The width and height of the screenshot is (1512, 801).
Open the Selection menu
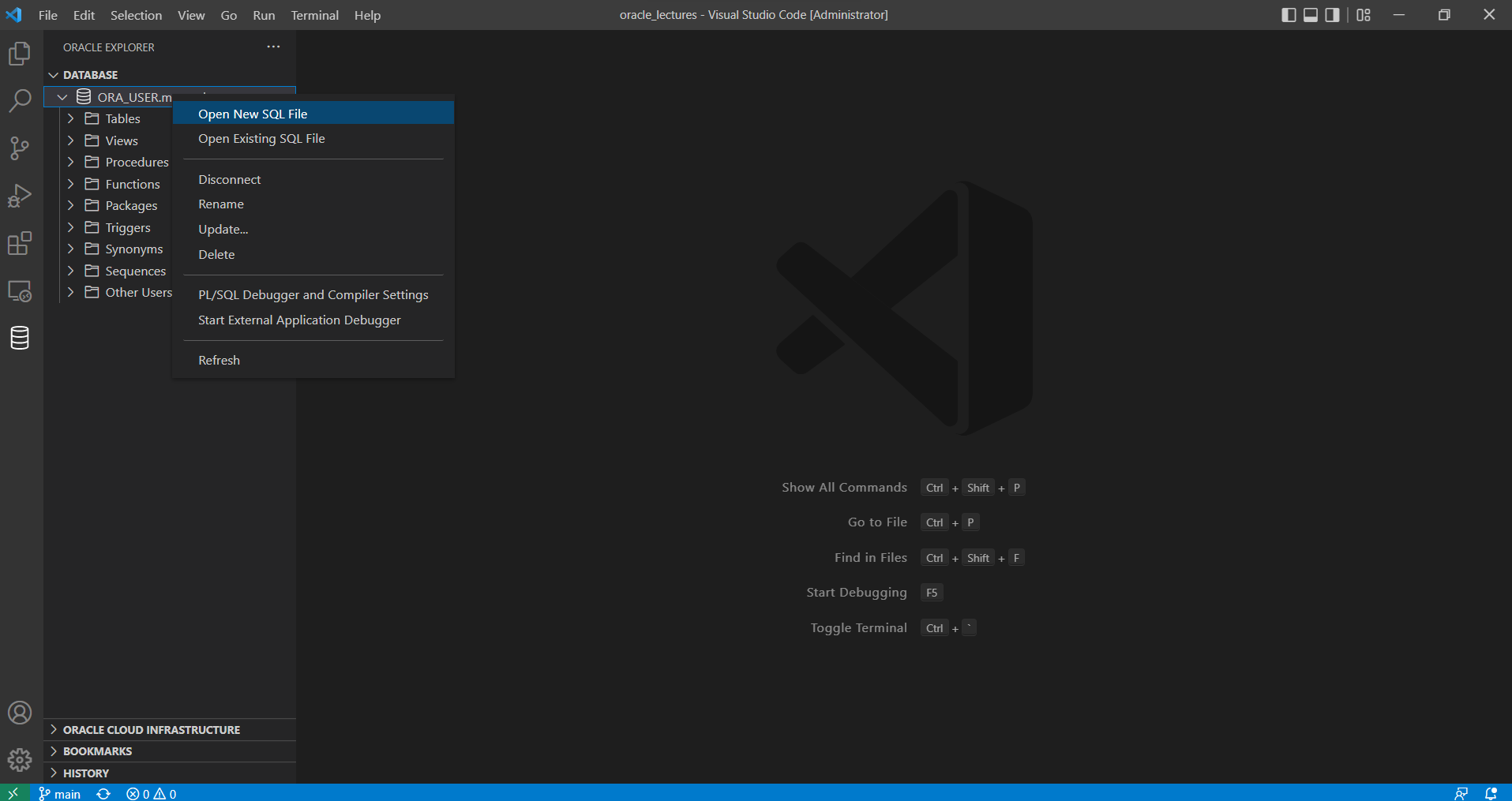tap(136, 15)
